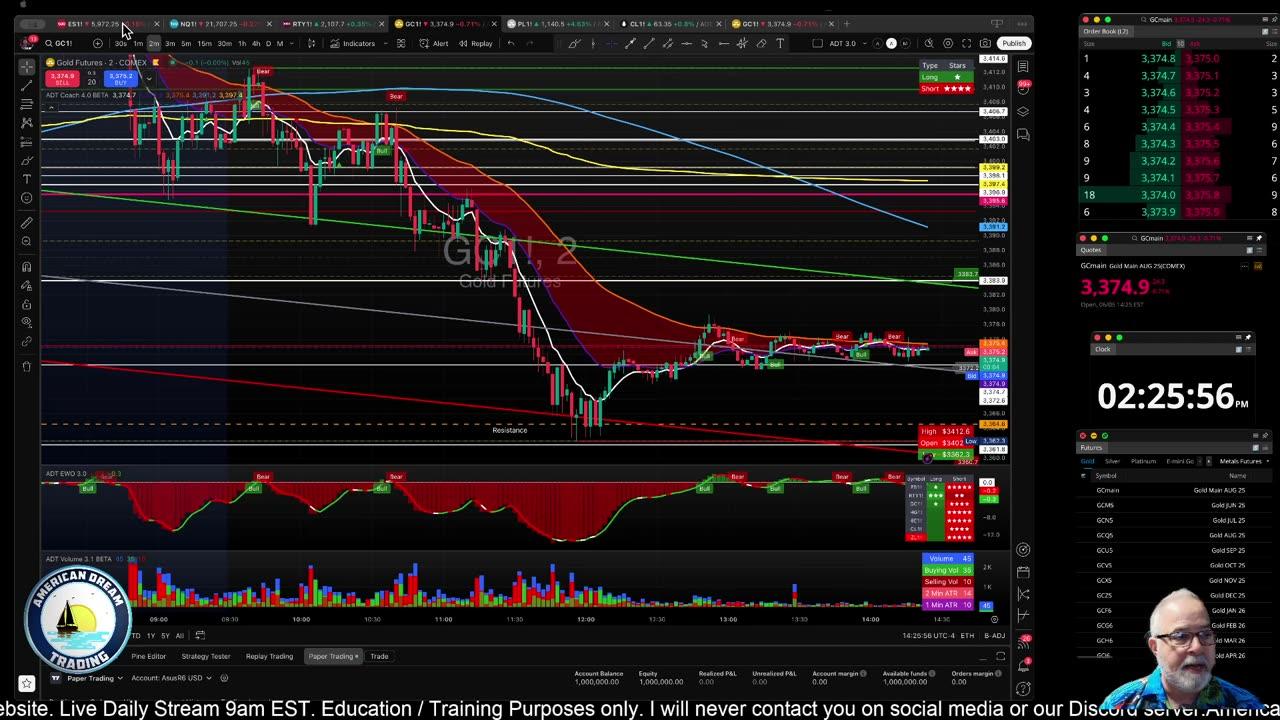The height and width of the screenshot is (720, 1280).
Task: Select the crosshair cursor tool
Action: pos(27,67)
